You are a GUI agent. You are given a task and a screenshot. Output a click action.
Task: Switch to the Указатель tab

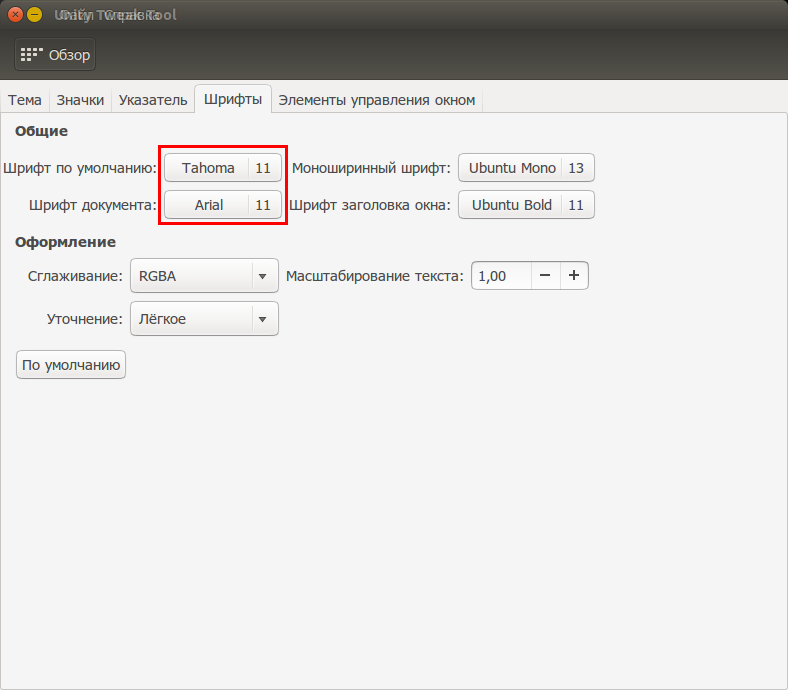click(x=153, y=100)
